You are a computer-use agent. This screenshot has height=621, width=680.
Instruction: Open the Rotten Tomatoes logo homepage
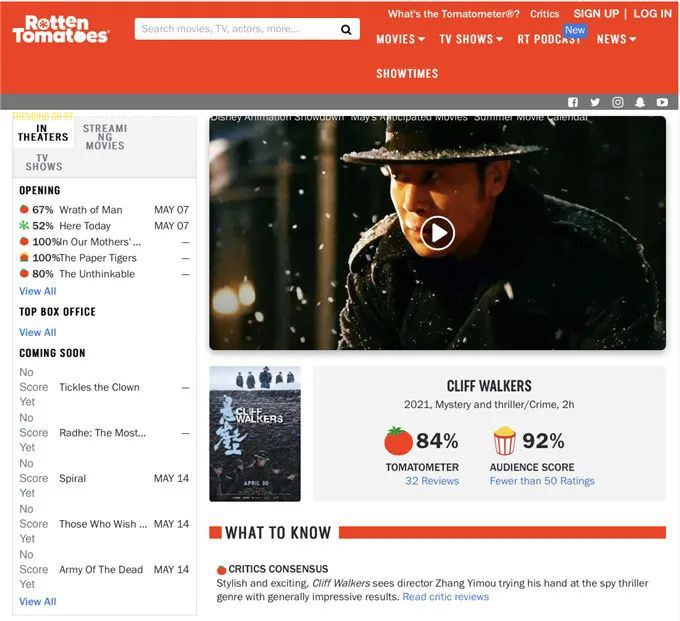click(x=61, y=29)
